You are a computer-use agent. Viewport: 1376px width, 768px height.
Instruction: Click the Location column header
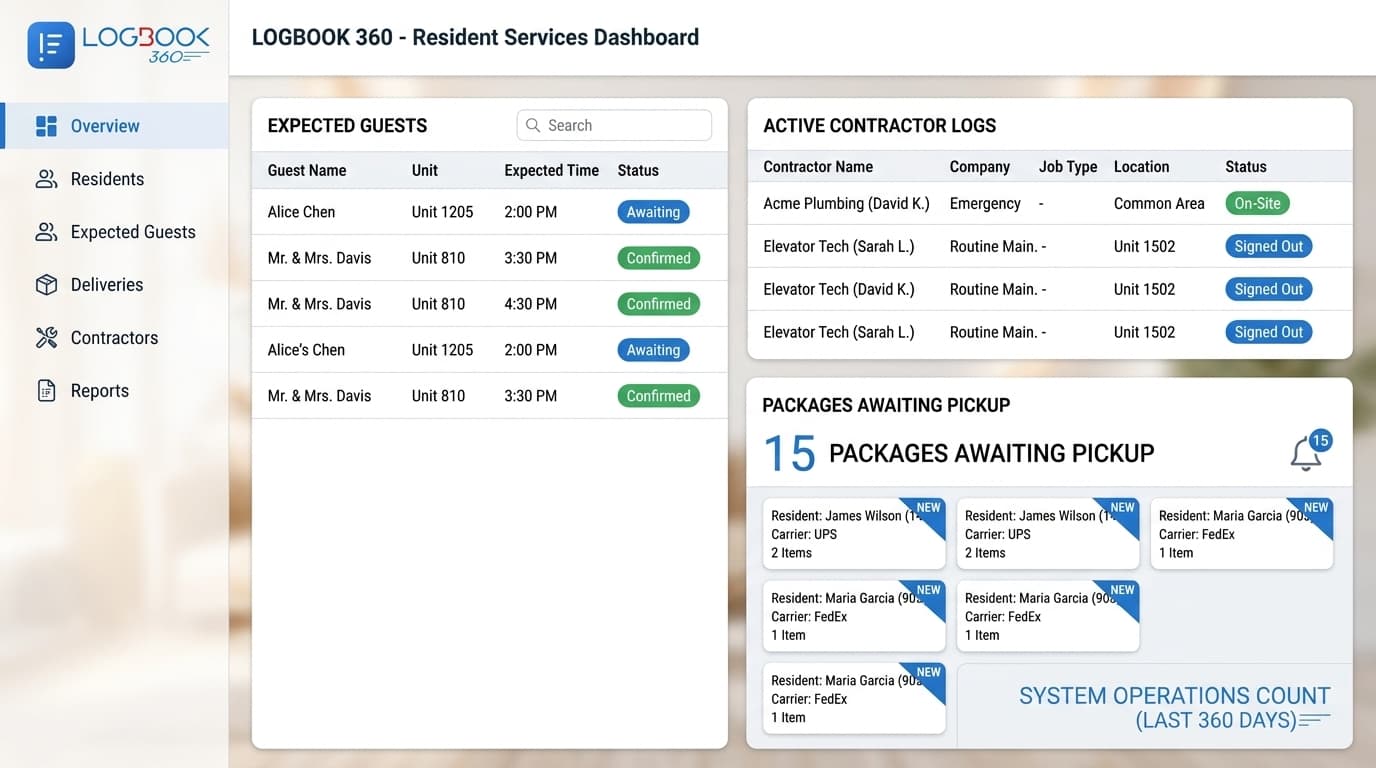(x=1141, y=167)
